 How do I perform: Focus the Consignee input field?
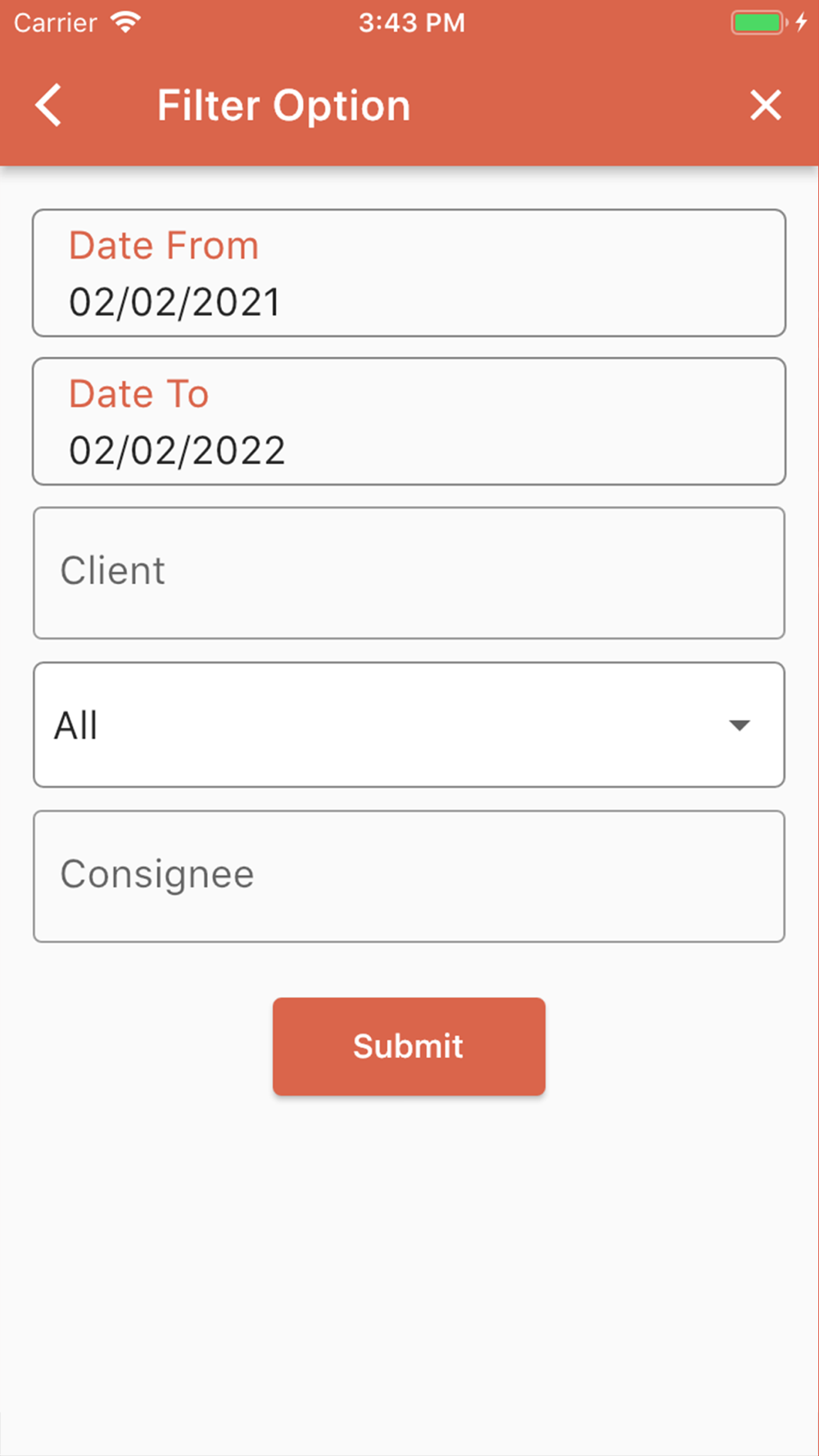[x=409, y=876]
